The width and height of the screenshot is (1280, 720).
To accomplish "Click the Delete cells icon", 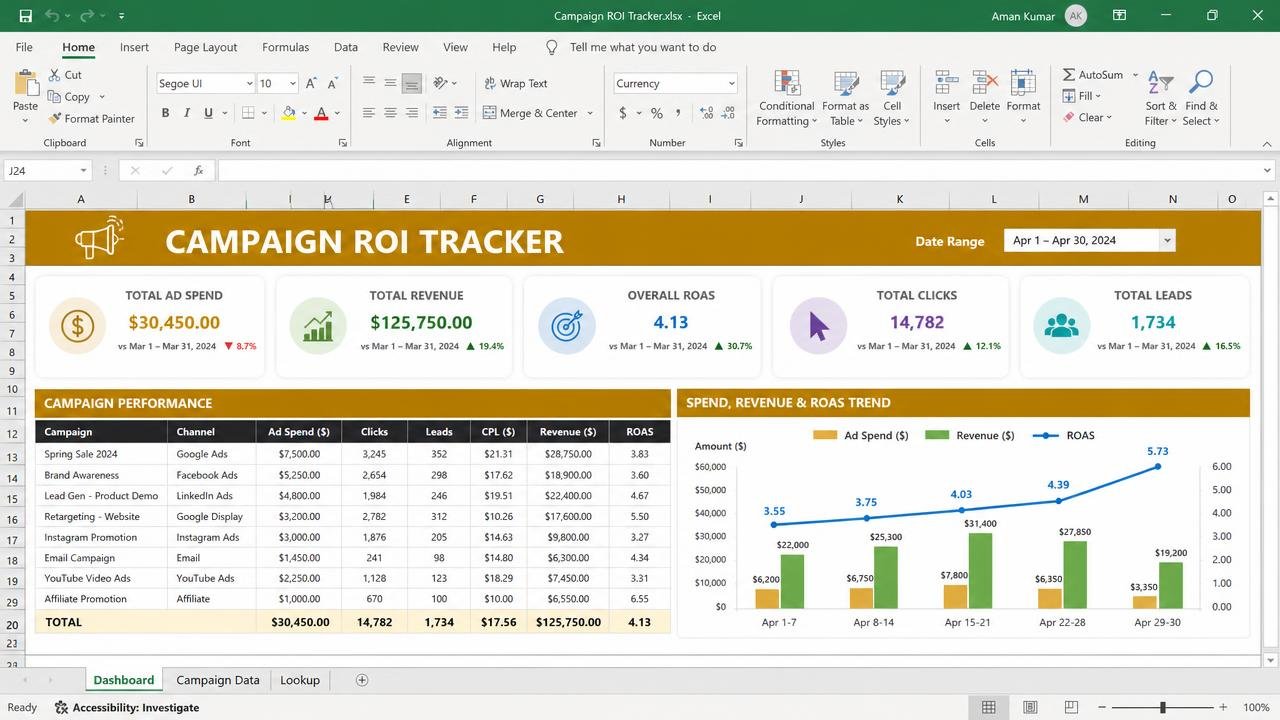I will pos(984,84).
